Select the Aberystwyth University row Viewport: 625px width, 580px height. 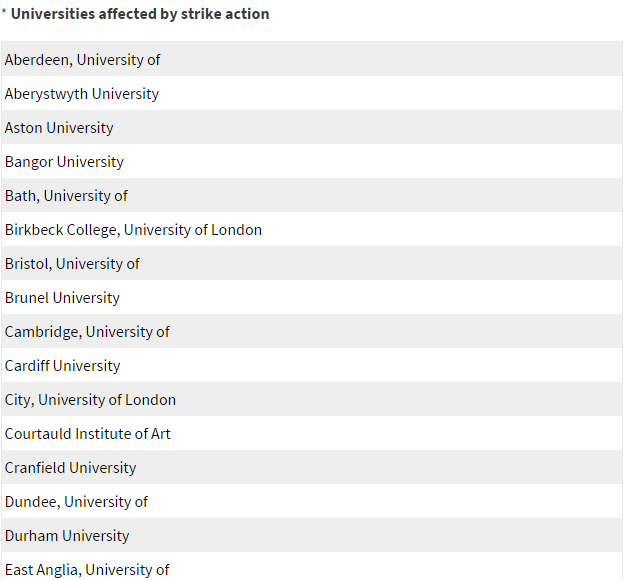(x=312, y=93)
